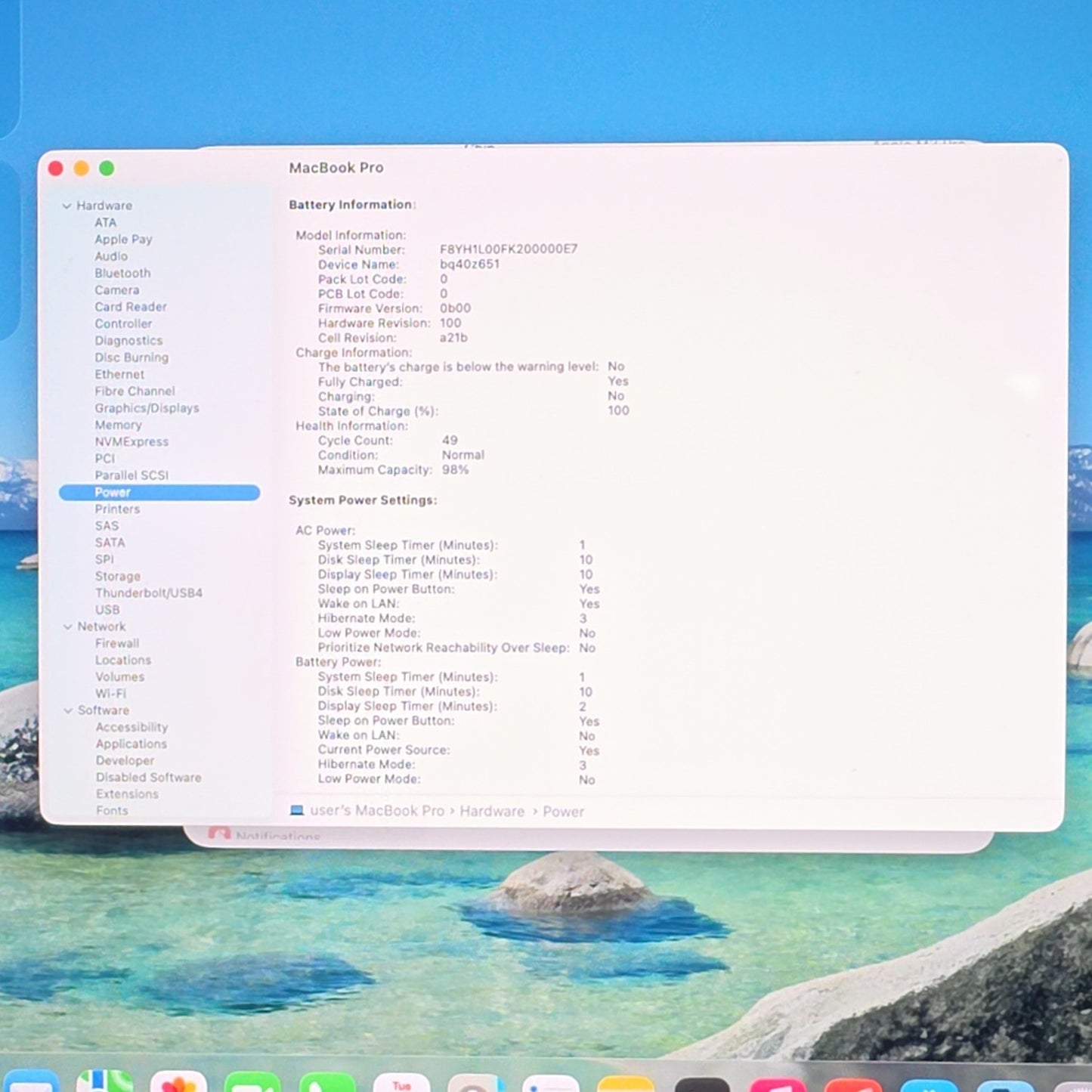
Task: Select Fibre Channel in the sidebar
Action: click(x=135, y=391)
